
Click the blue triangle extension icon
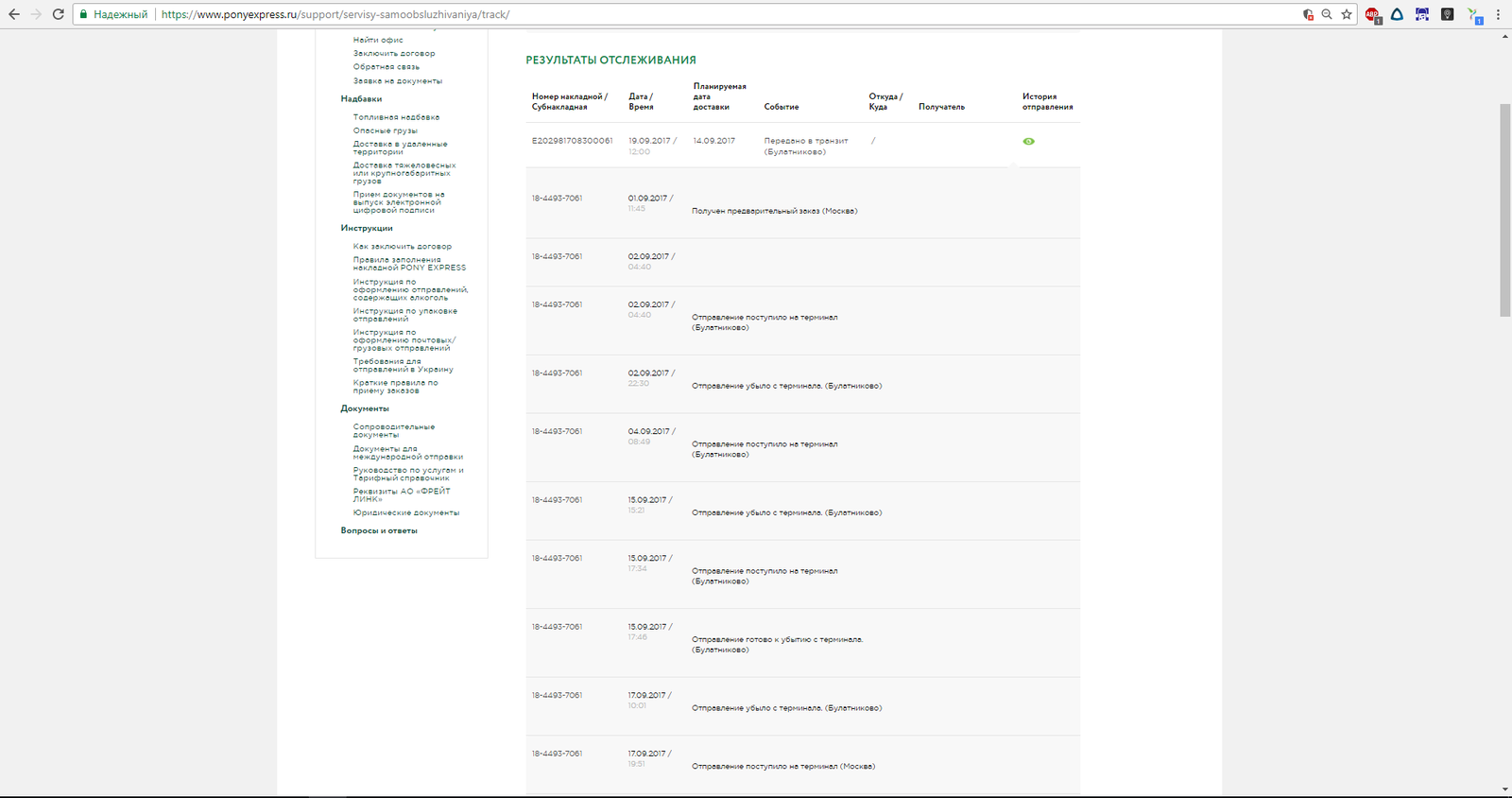1397,14
